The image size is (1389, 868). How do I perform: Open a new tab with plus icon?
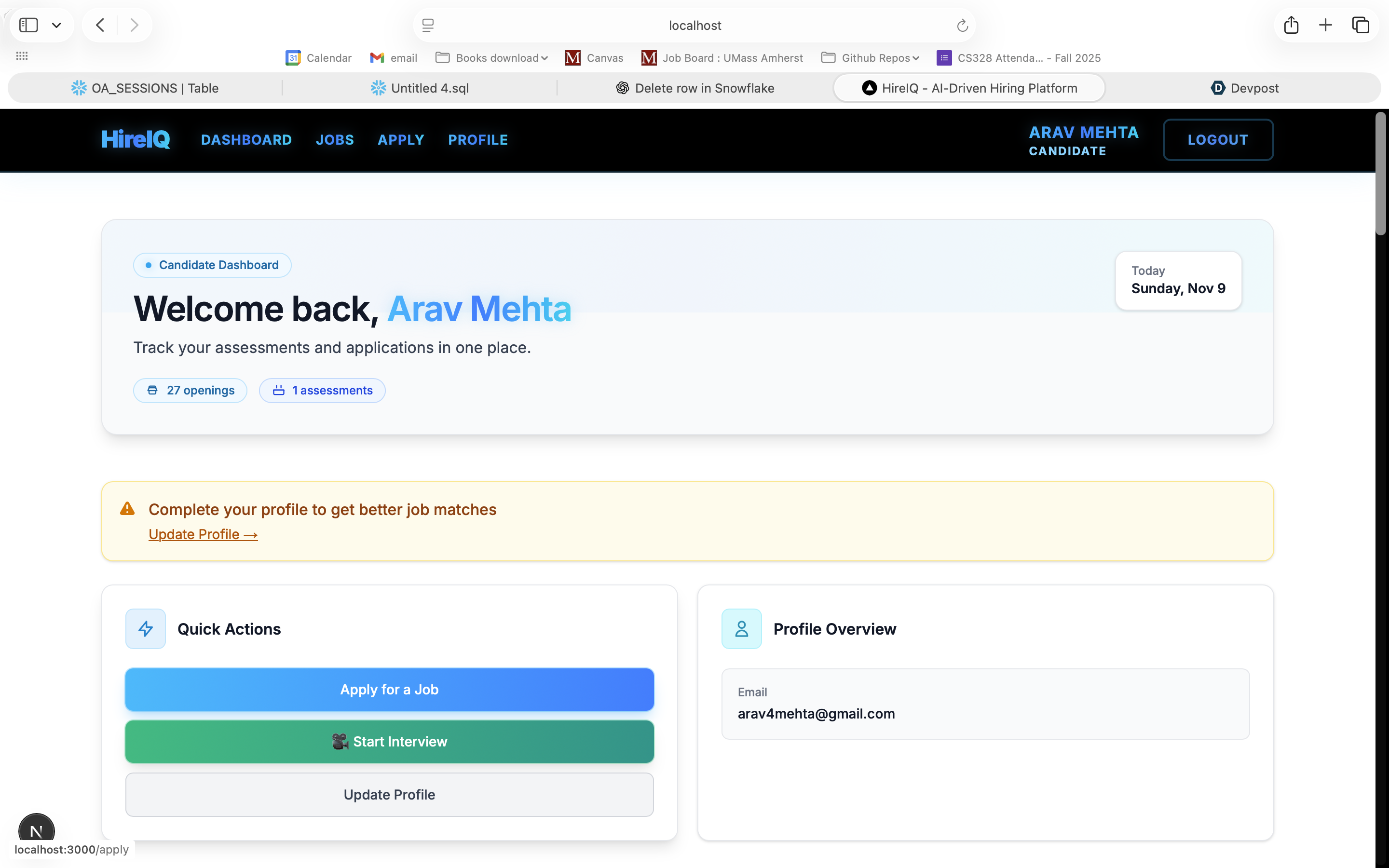point(1325,25)
